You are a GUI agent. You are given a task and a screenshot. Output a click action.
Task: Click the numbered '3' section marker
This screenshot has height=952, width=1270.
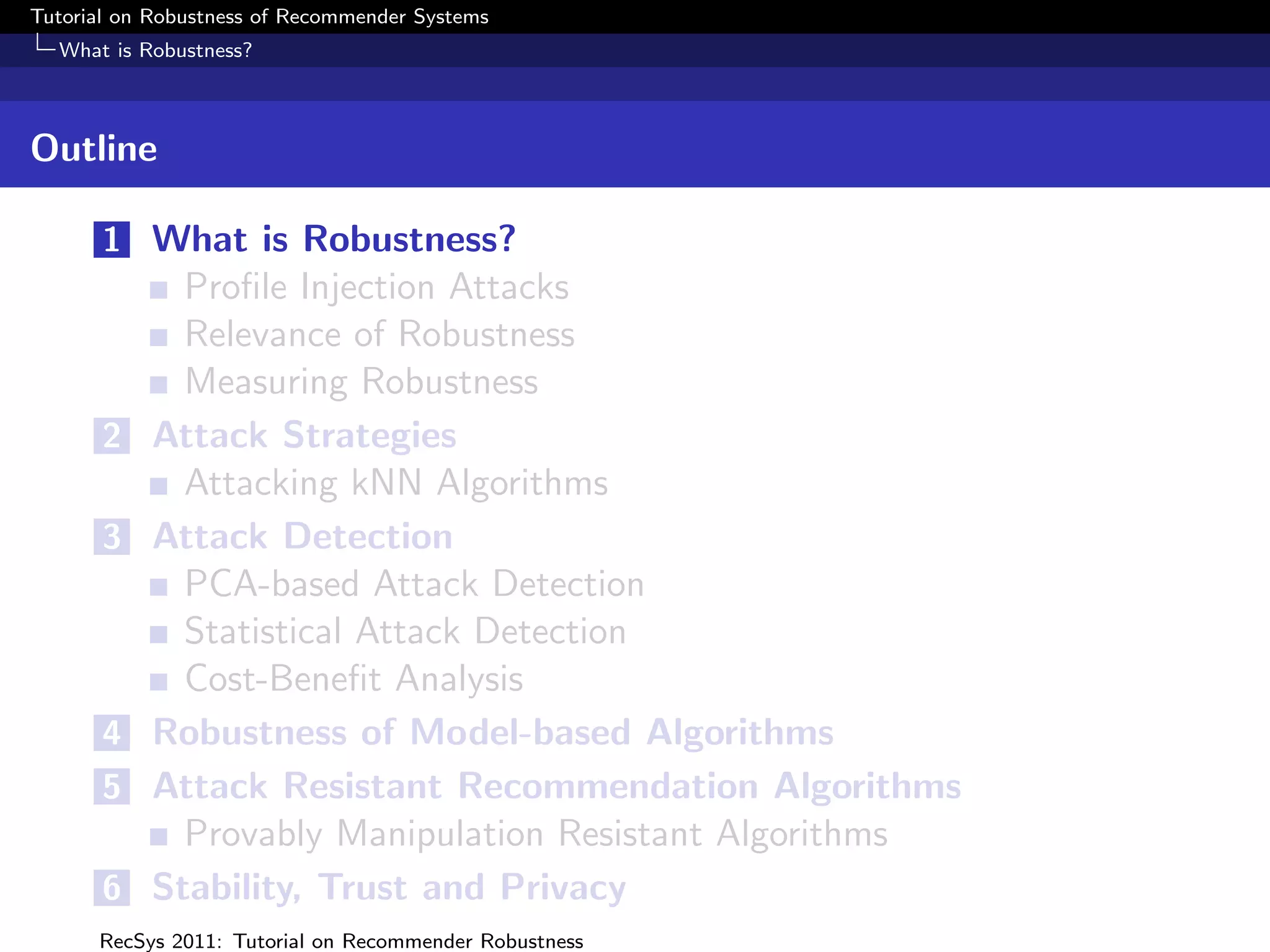pos(112,537)
